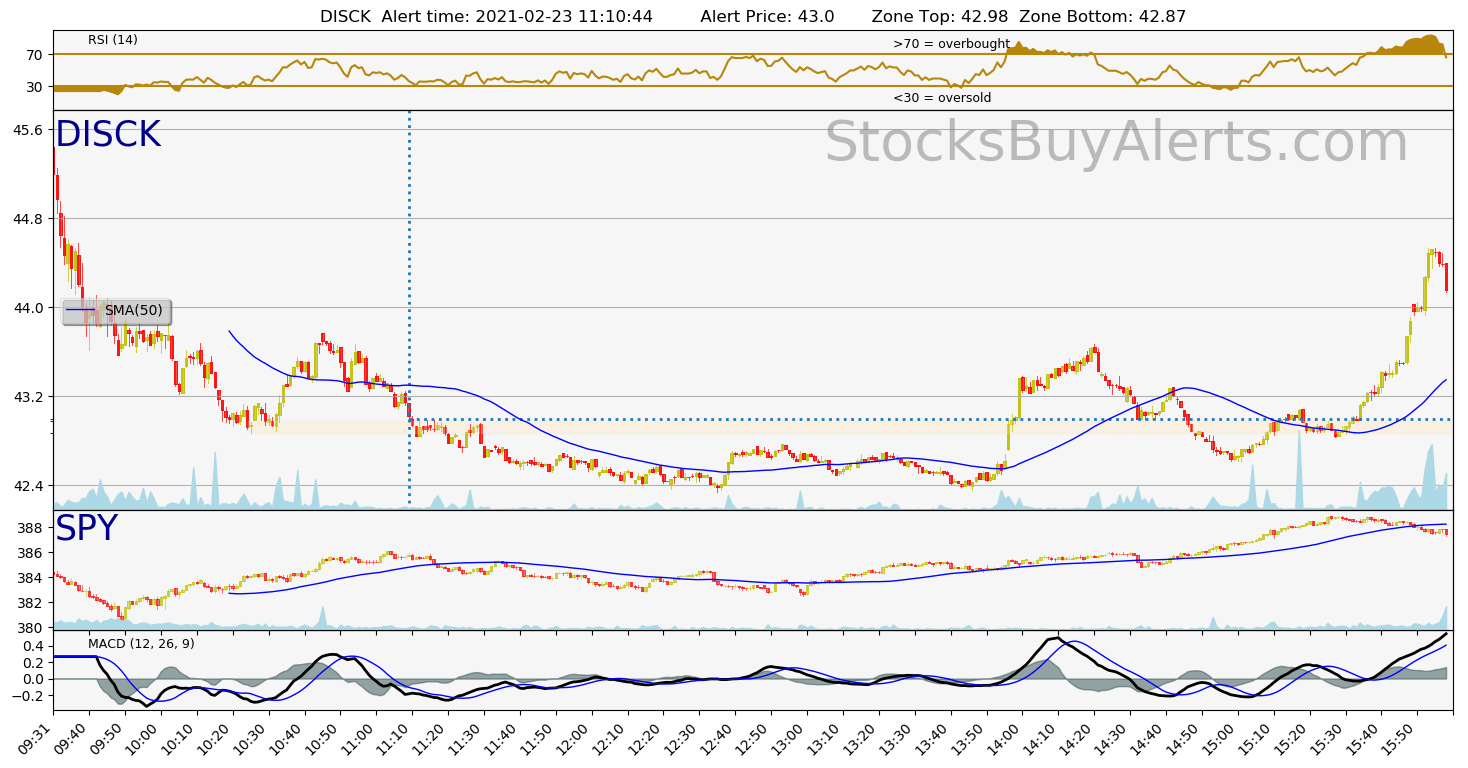This screenshot has width=1468, height=768.
Task: Click the RSI 70 level axis label
Action: point(34,55)
